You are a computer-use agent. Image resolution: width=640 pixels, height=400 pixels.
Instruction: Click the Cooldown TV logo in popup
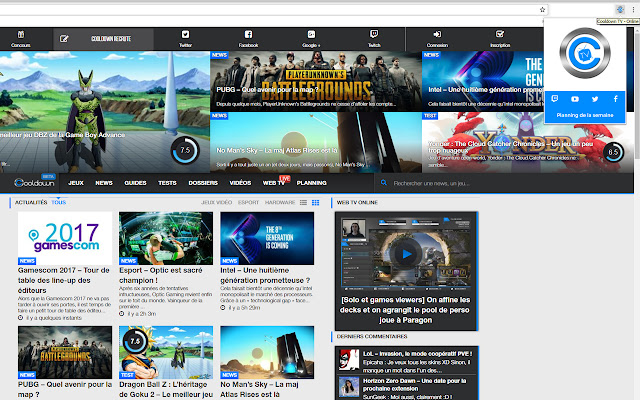point(585,53)
